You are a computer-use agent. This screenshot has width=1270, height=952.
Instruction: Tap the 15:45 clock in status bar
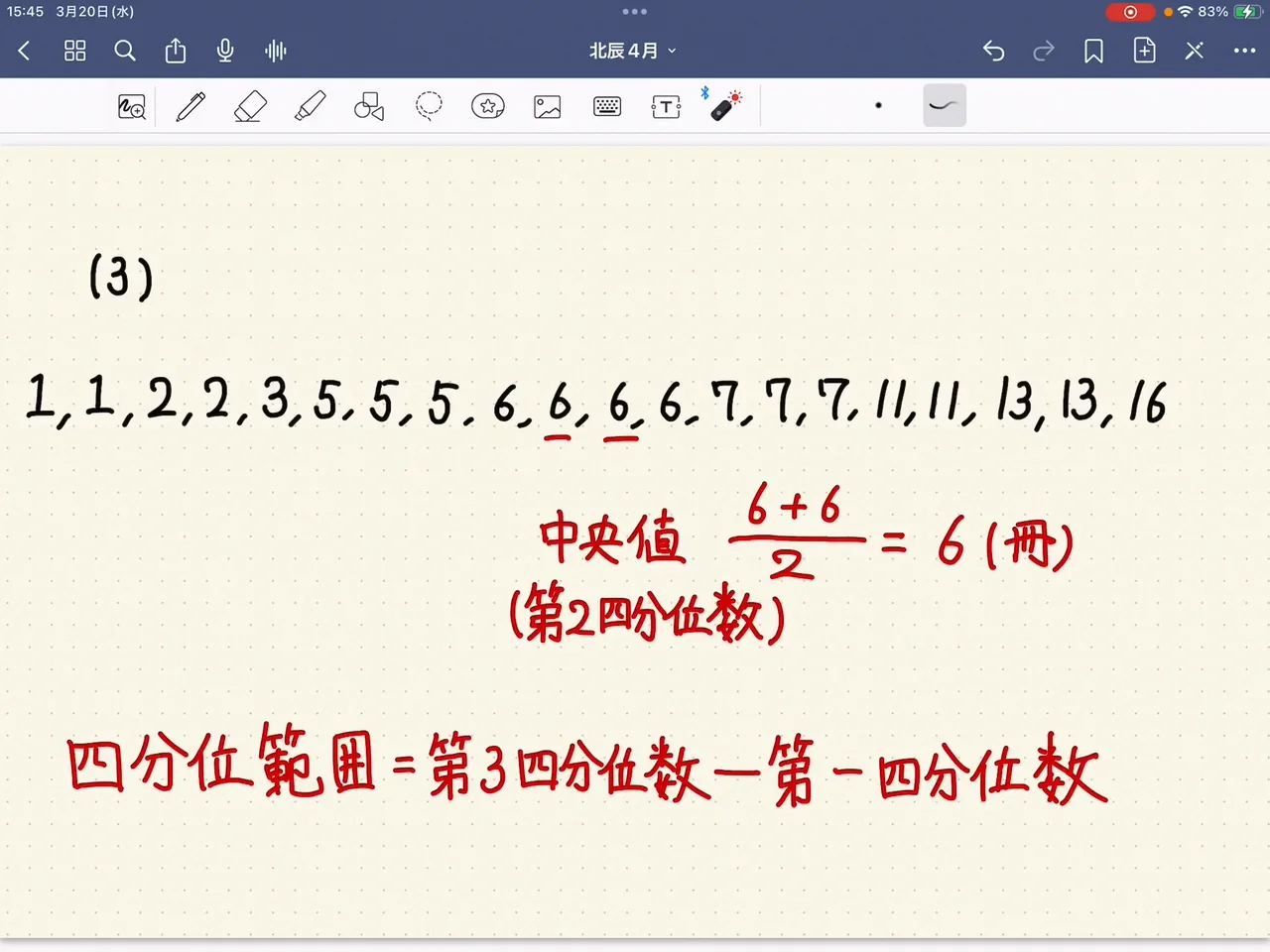tap(25, 12)
